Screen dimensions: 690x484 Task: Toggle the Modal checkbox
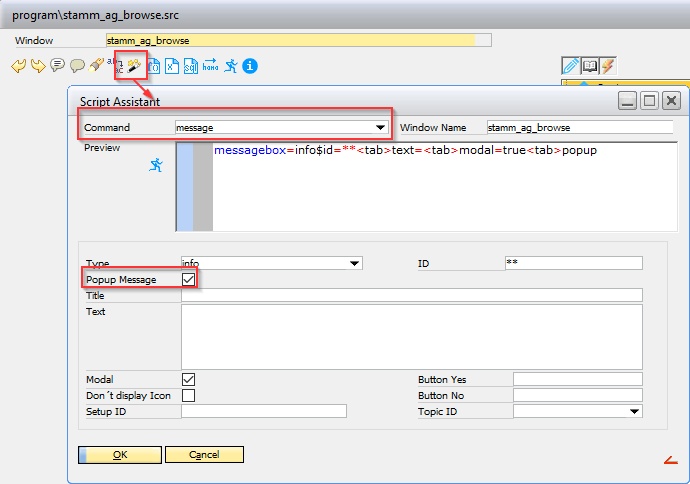pos(188,379)
